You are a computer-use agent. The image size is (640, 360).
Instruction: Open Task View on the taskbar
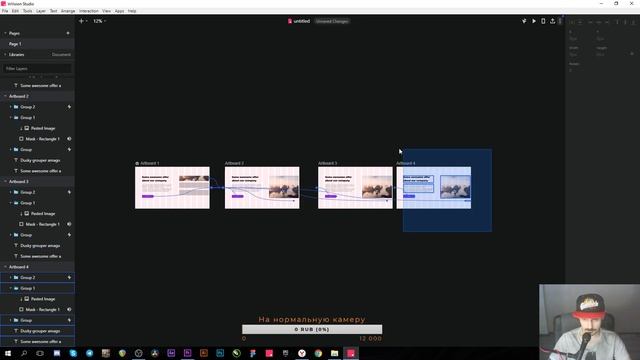click(x=40, y=353)
